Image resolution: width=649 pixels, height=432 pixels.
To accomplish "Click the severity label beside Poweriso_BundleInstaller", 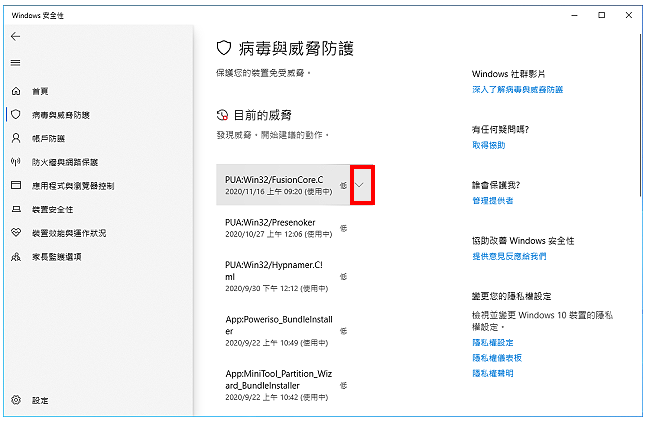I will pyautogui.click(x=344, y=331).
